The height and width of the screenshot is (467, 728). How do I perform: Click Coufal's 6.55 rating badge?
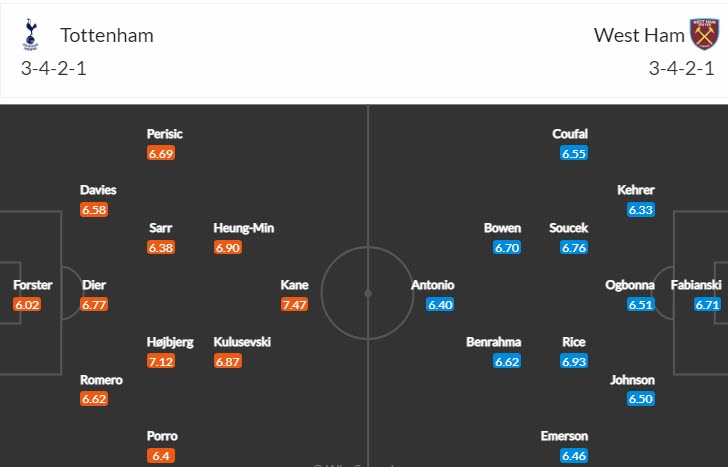click(x=574, y=153)
